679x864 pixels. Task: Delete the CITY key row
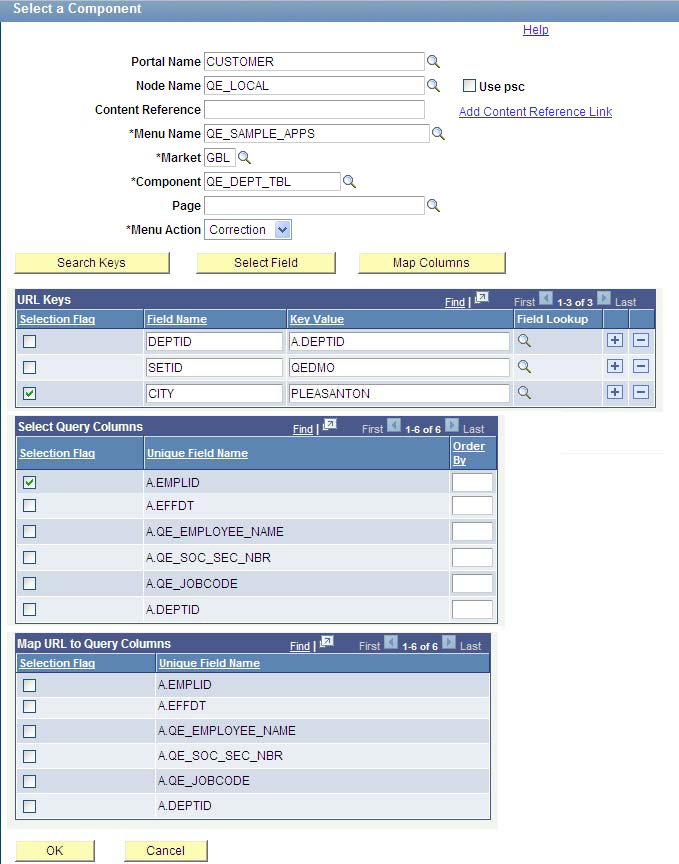(x=640, y=392)
